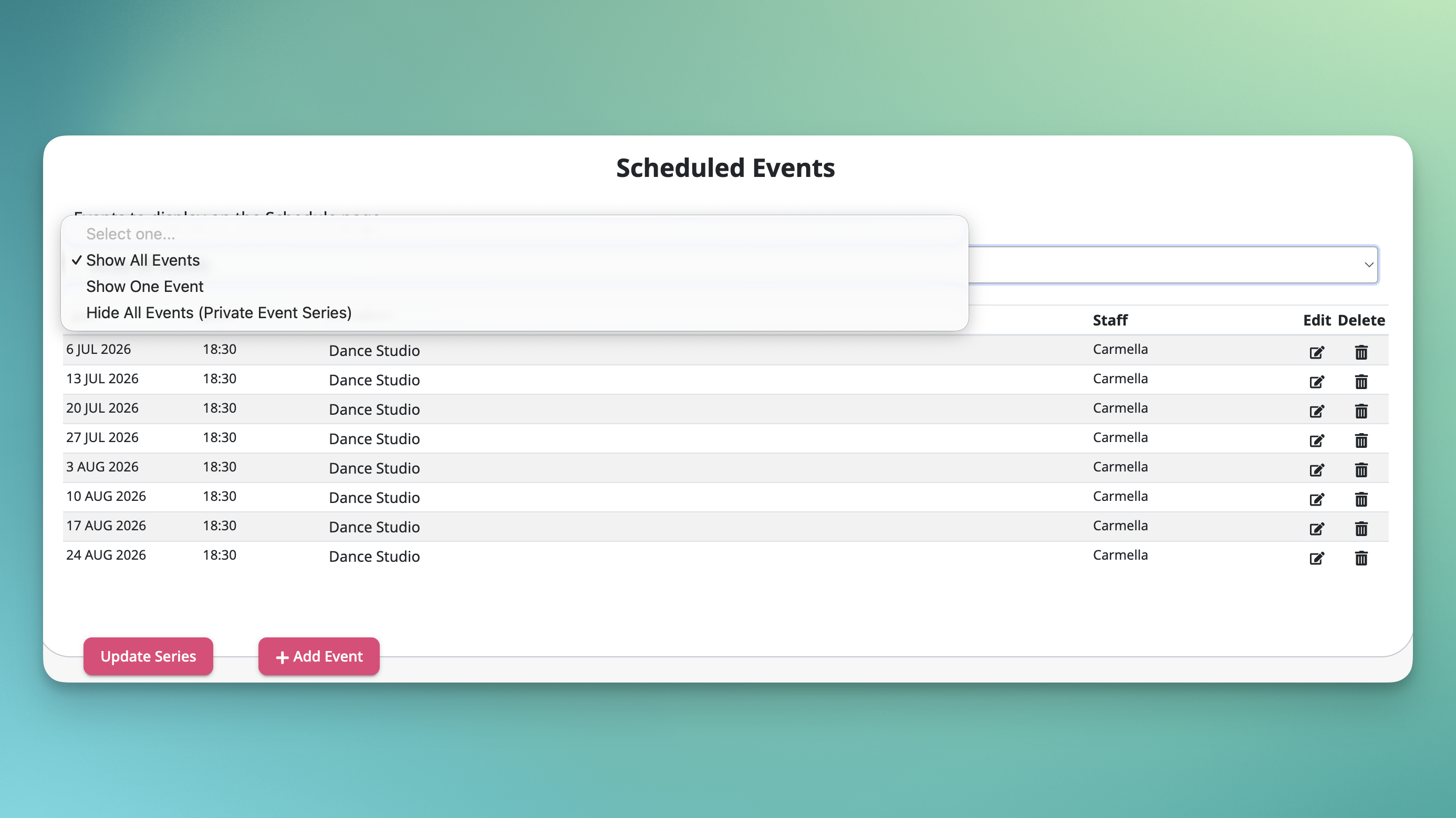The width and height of the screenshot is (1456, 818).
Task: Click the Scheduled Events heading
Action: click(725, 168)
